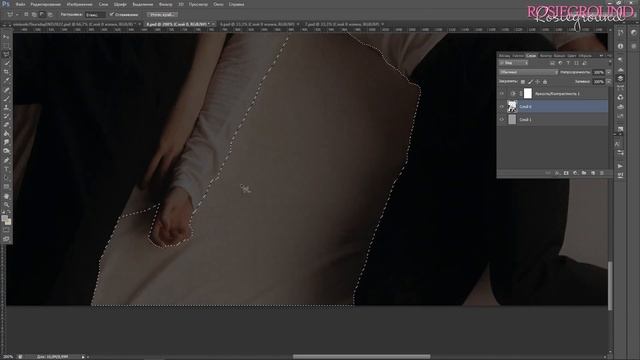Toggle the Сглаживание checkbox
The height and width of the screenshot is (360, 640).
(x=112, y=14)
